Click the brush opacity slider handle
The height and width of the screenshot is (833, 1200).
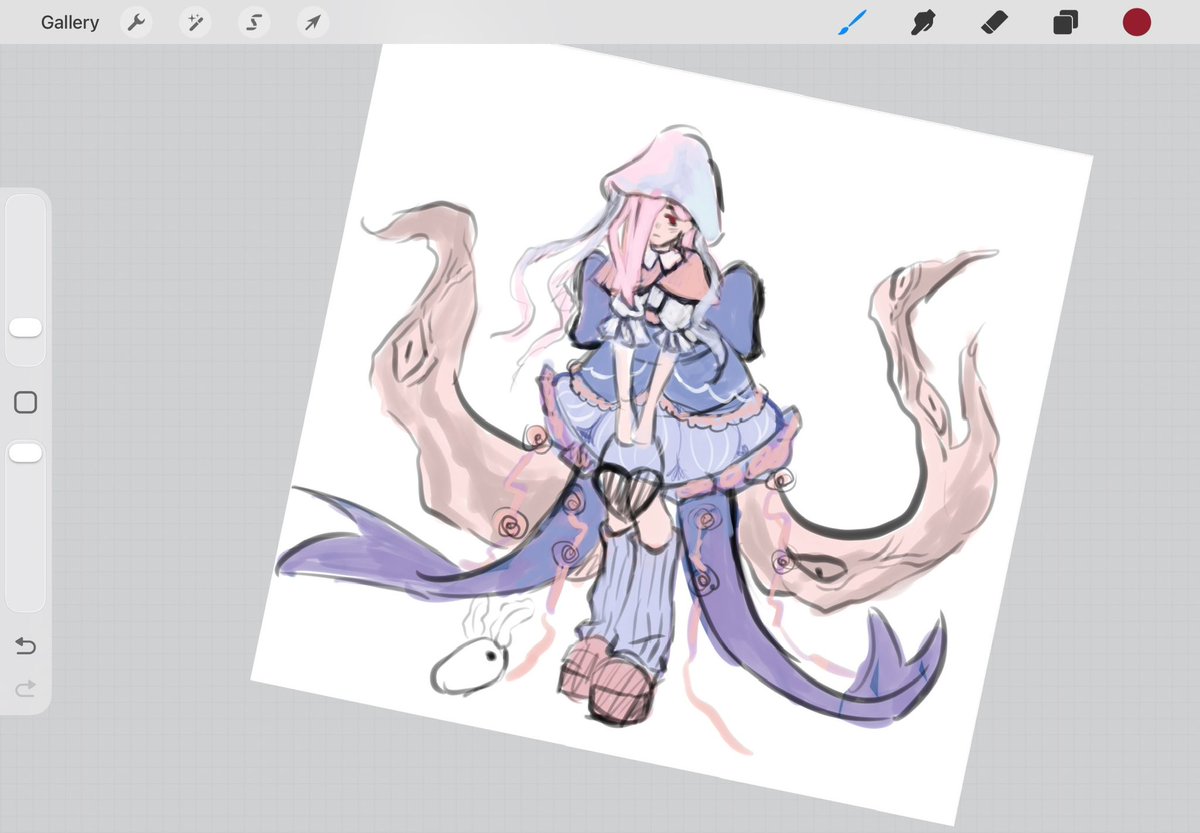(25, 453)
